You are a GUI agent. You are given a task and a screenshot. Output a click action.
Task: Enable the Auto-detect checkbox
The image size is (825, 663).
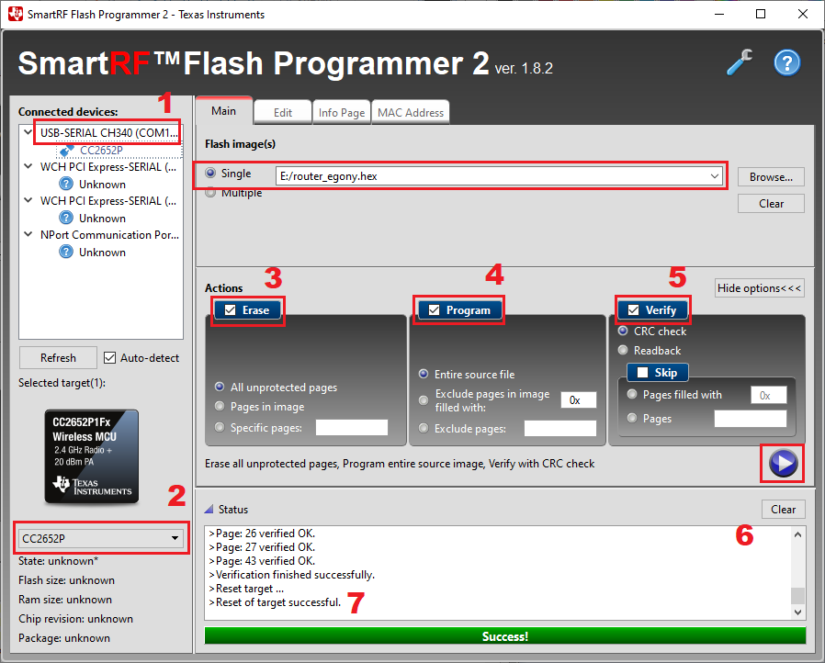pos(110,357)
